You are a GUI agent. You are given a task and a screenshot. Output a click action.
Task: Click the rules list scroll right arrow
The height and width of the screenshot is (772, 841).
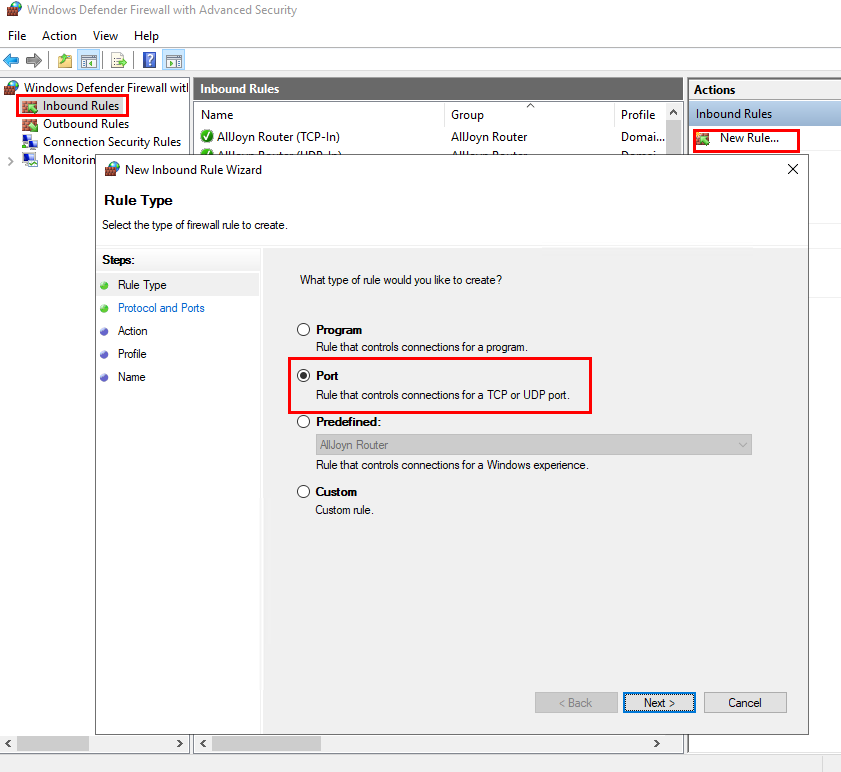pyautogui.click(x=656, y=744)
